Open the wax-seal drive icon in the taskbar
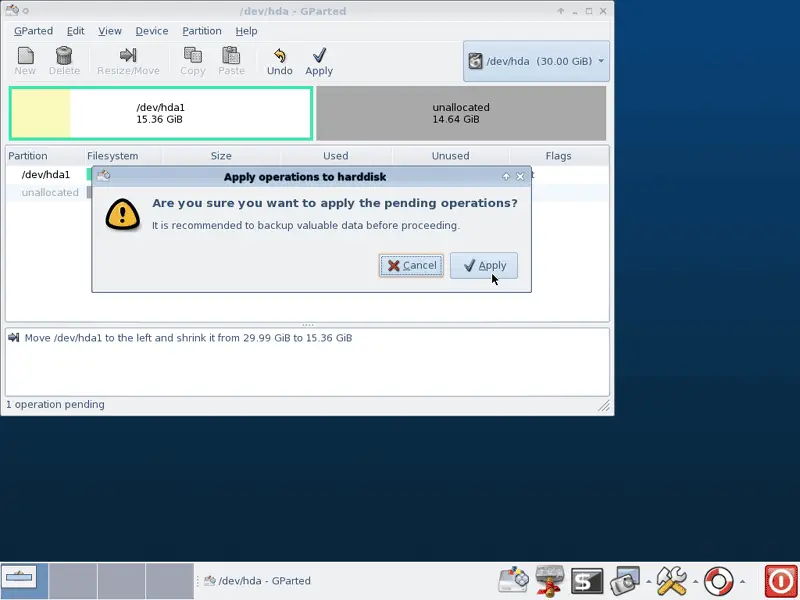 550,581
